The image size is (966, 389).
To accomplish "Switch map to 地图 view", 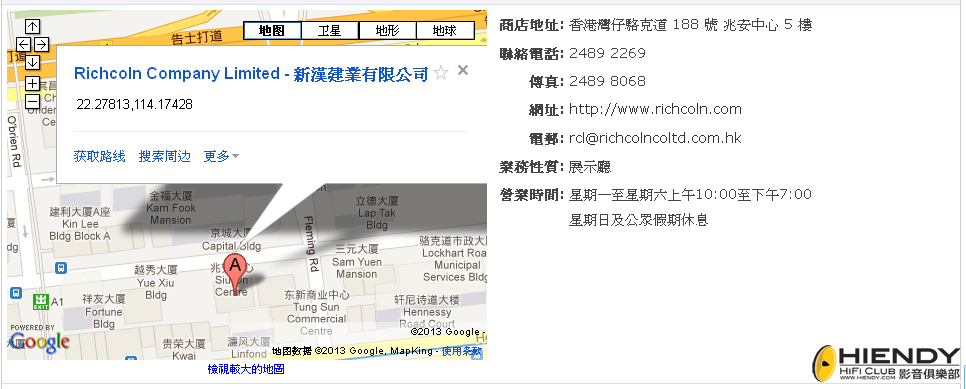I will click(272, 30).
